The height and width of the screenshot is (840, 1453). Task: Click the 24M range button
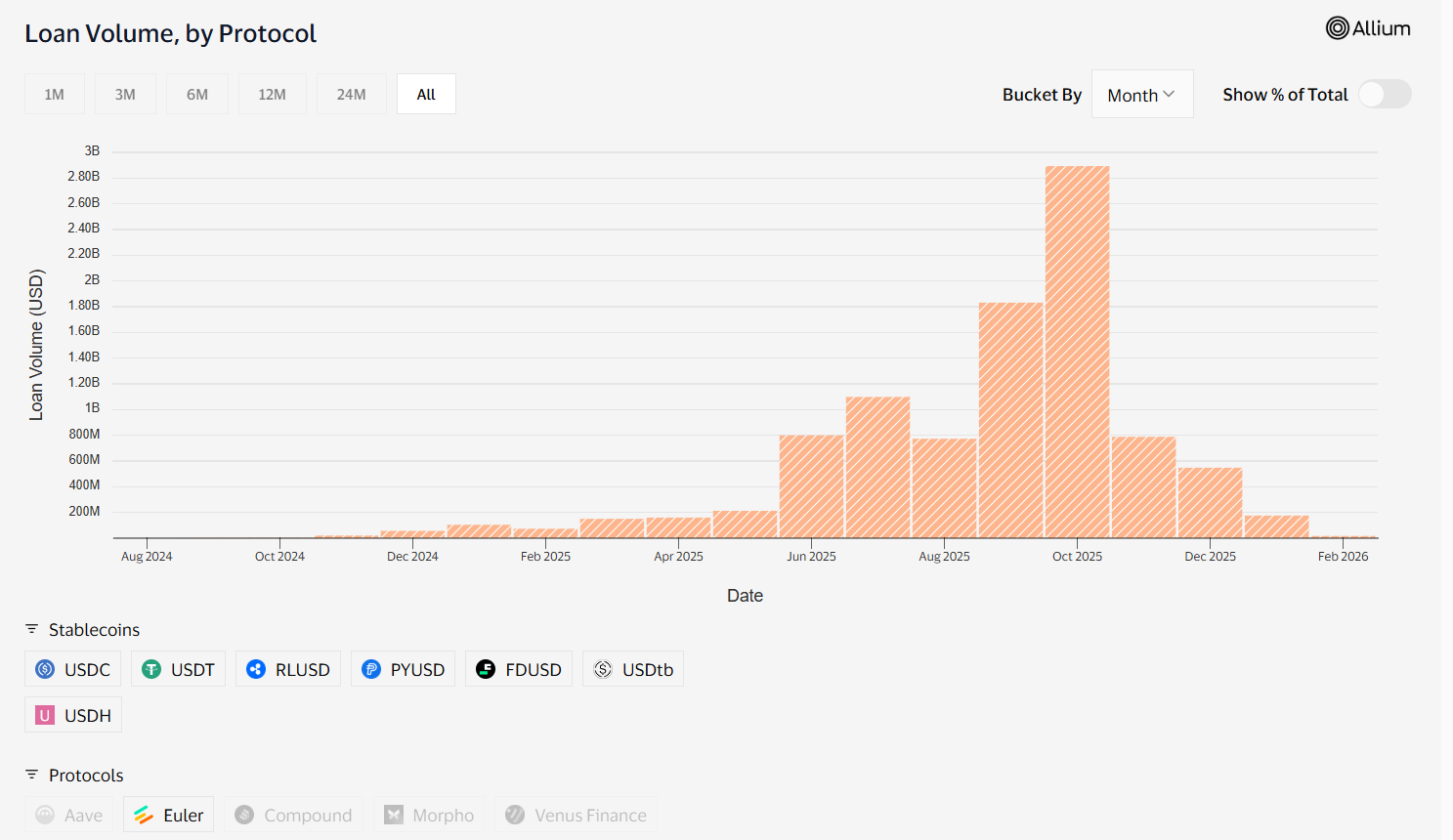coord(351,94)
